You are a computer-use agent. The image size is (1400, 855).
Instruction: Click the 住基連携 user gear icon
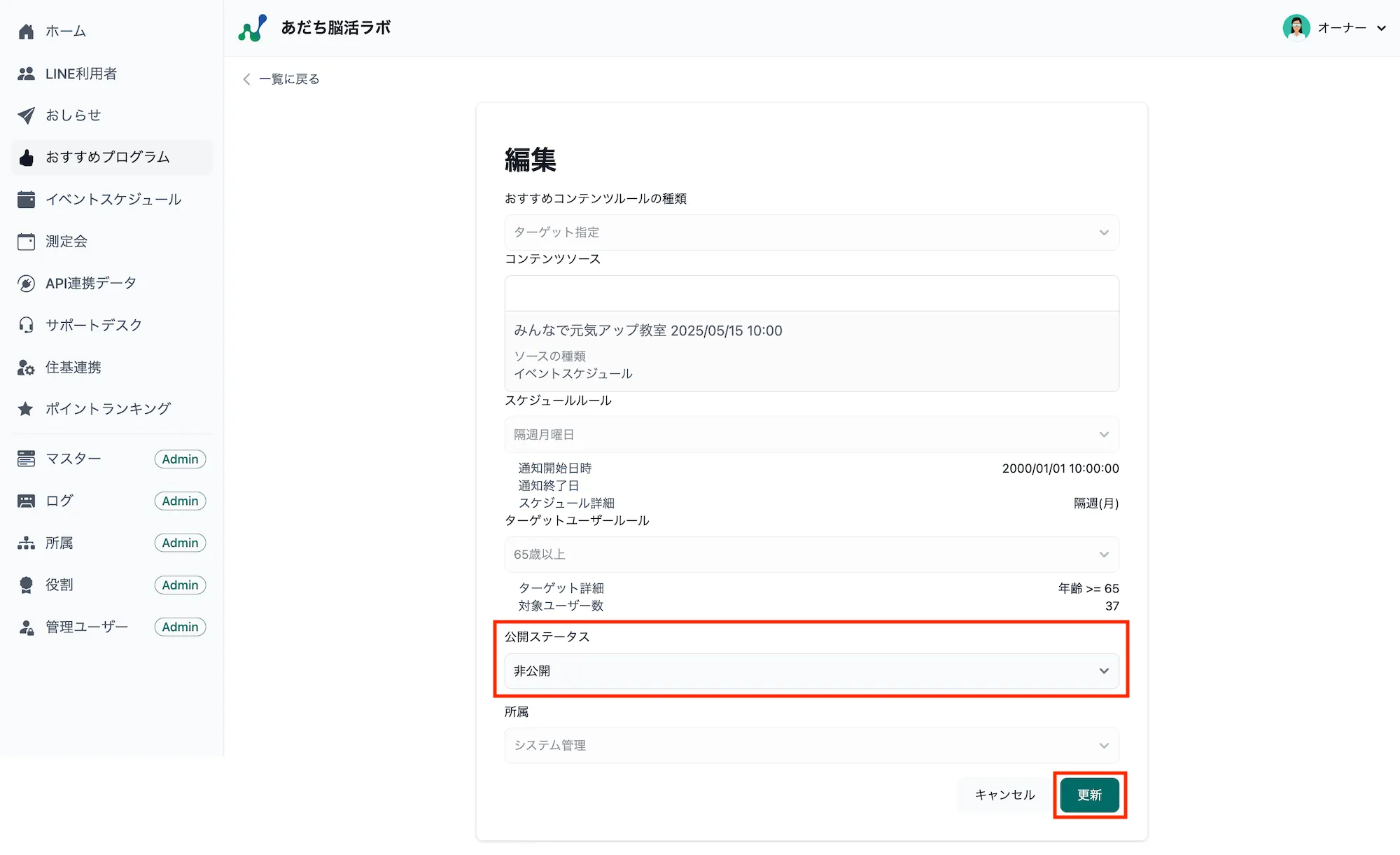point(26,368)
